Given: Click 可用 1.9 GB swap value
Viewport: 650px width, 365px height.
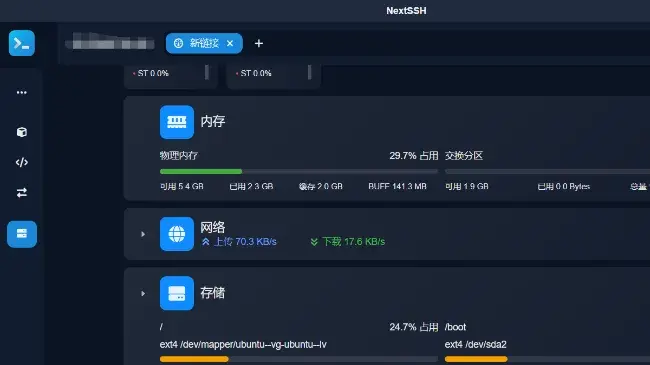Looking at the screenshot, I should click(x=467, y=187).
